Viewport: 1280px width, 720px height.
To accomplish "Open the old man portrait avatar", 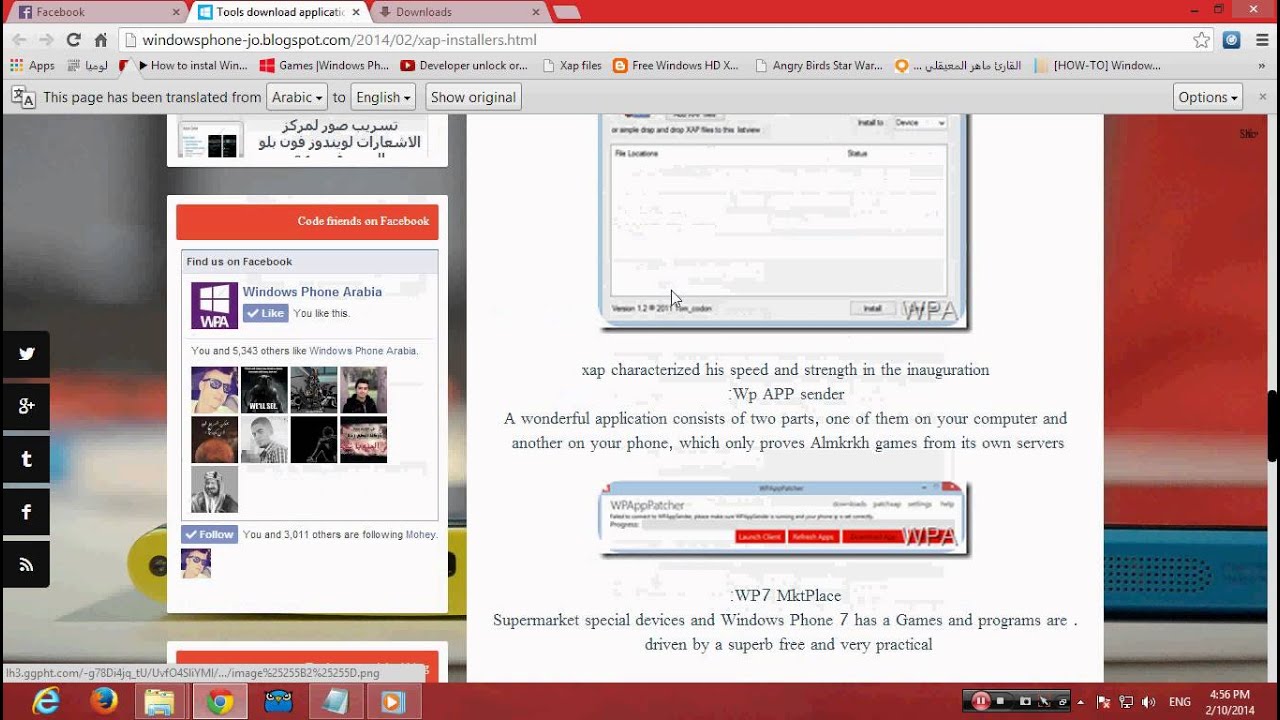I will point(214,489).
